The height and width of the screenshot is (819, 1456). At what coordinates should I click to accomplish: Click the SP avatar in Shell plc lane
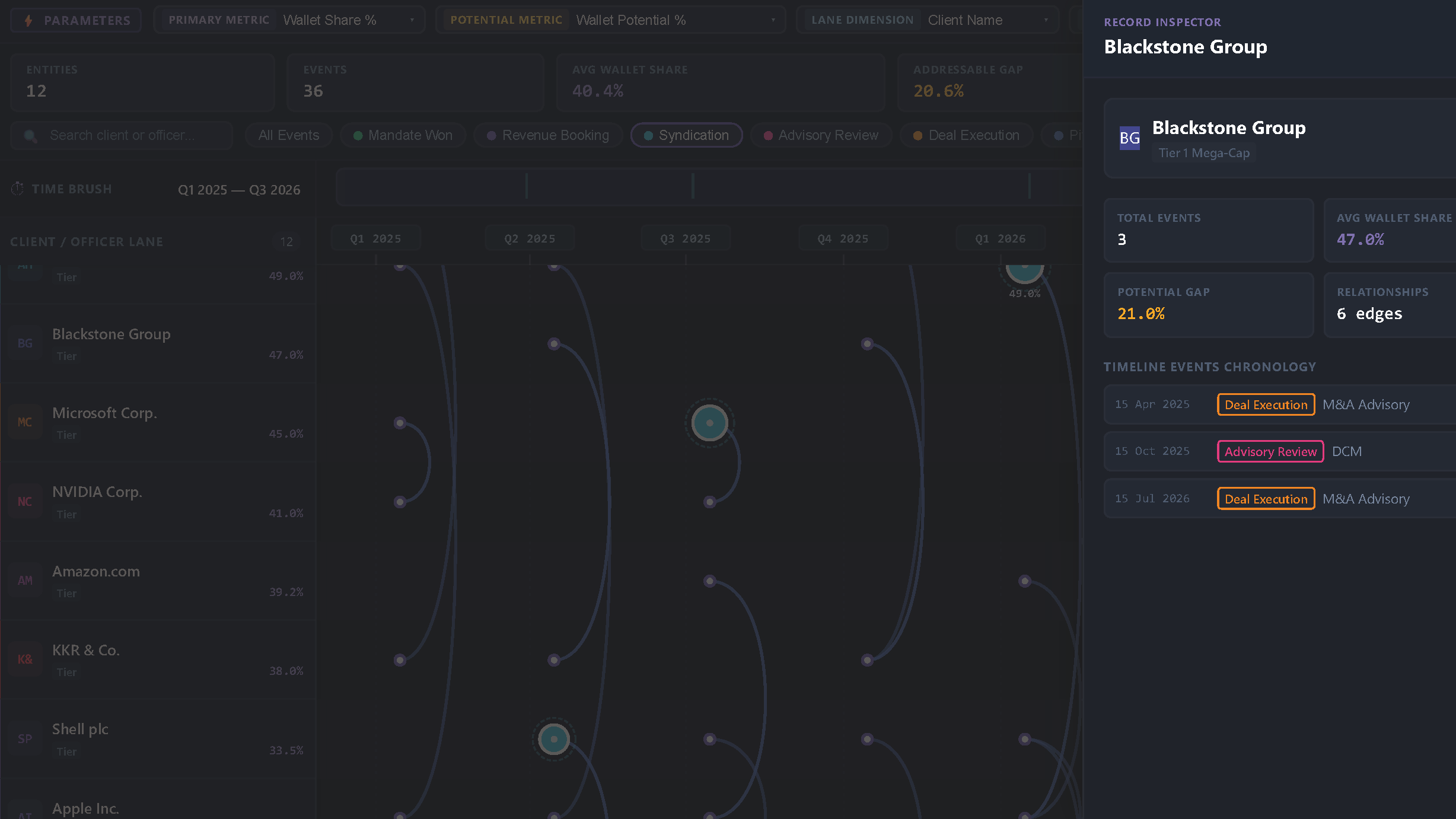point(25,739)
